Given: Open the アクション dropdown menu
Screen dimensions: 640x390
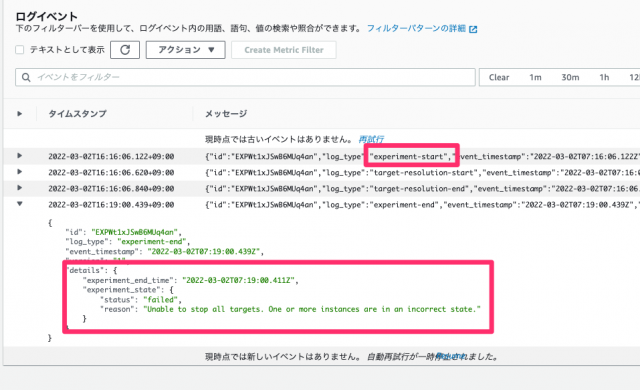Looking at the screenshot, I should point(186,50).
